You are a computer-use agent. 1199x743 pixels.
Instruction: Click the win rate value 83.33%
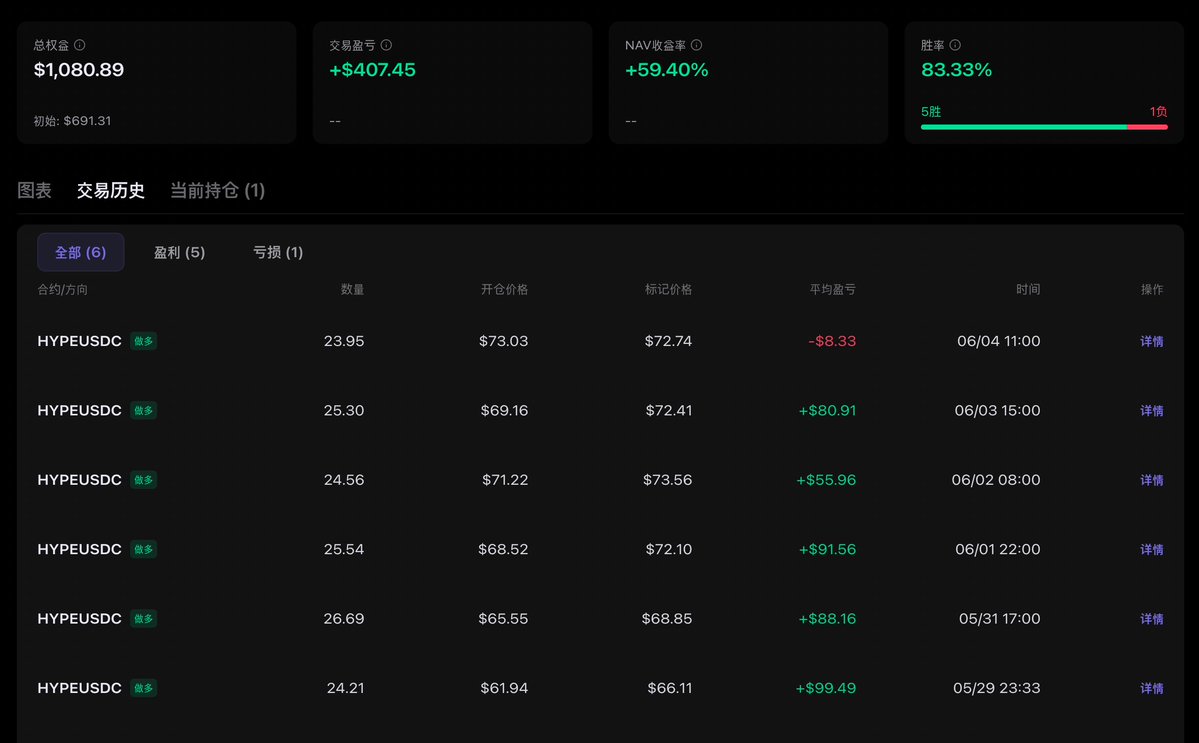[x=957, y=70]
